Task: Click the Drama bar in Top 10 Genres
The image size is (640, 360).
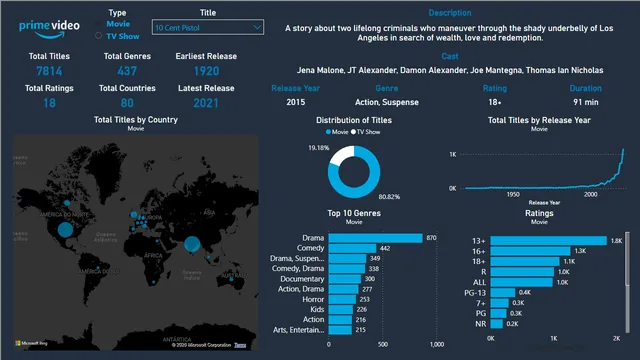Action: pos(375,238)
